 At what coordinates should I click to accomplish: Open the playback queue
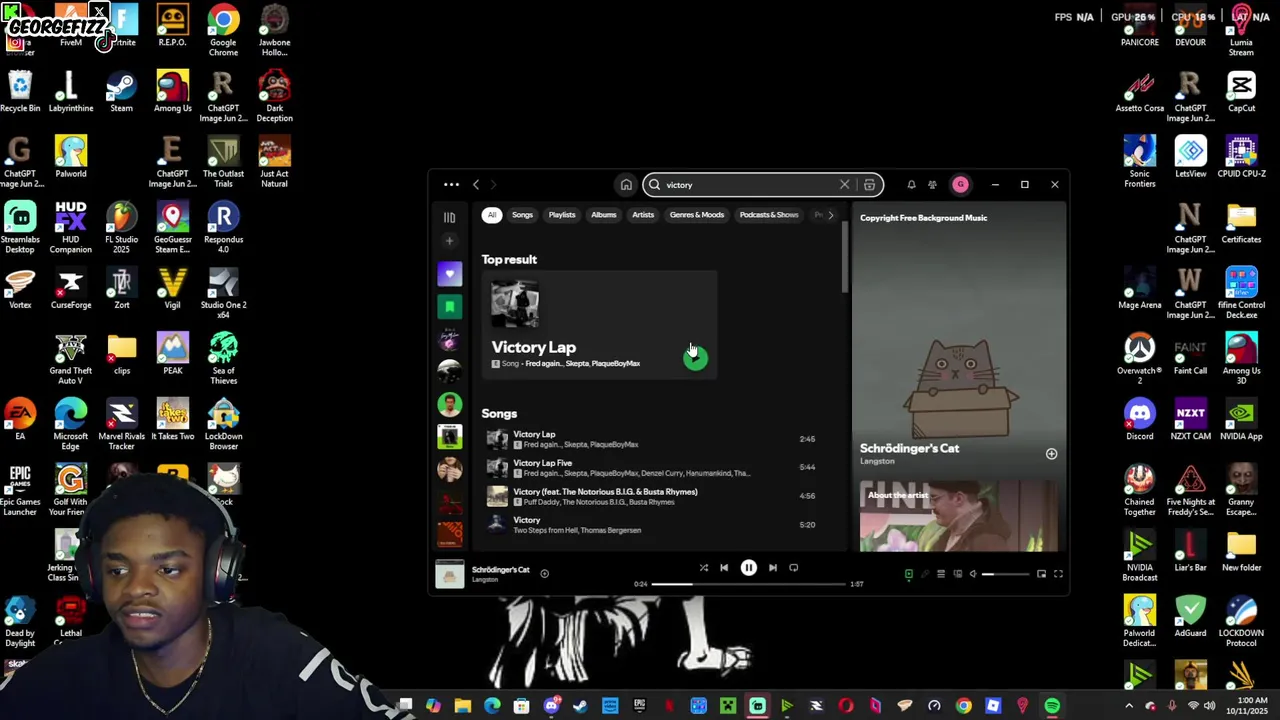click(940, 574)
